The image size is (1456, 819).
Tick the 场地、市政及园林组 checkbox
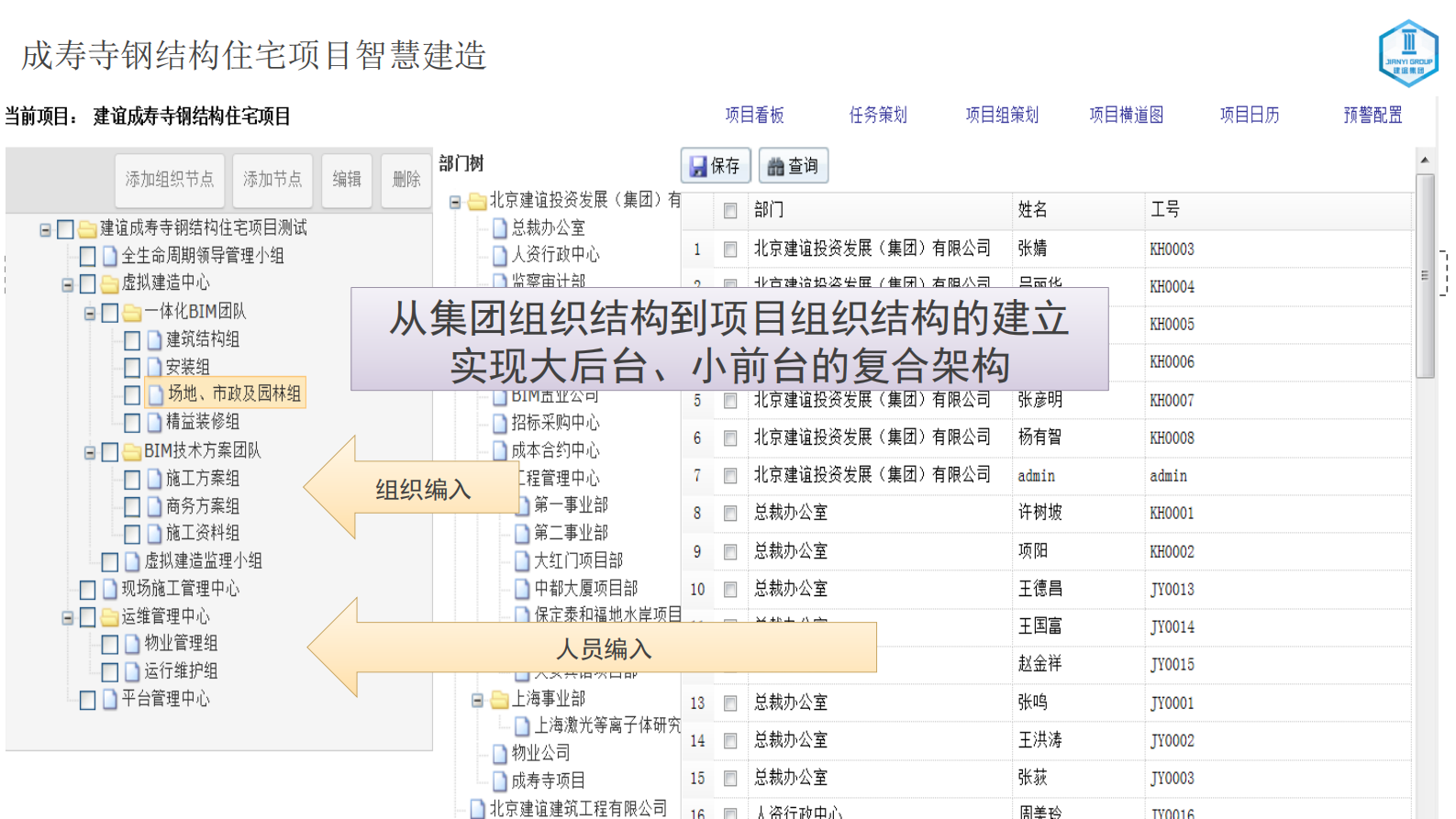132,394
